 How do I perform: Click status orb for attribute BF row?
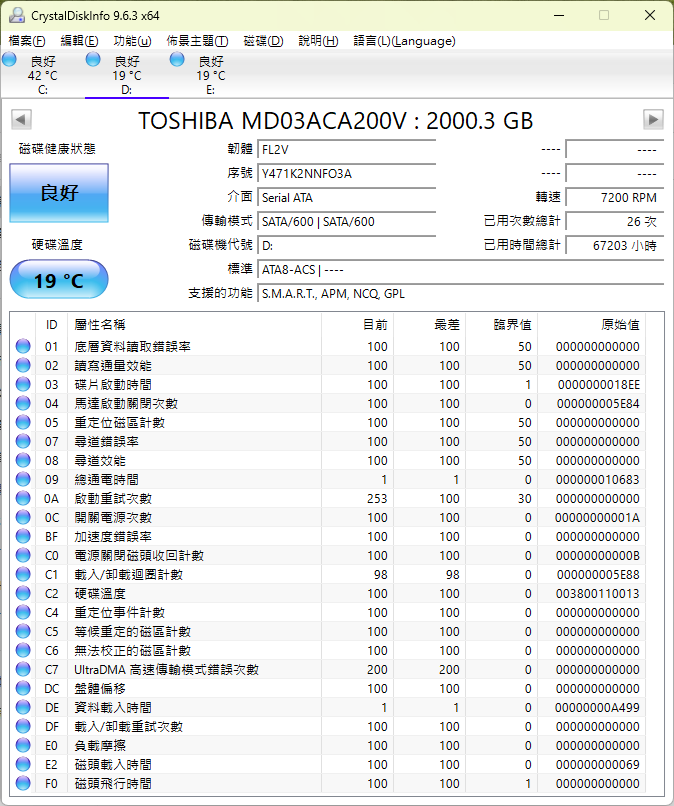[23, 536]
